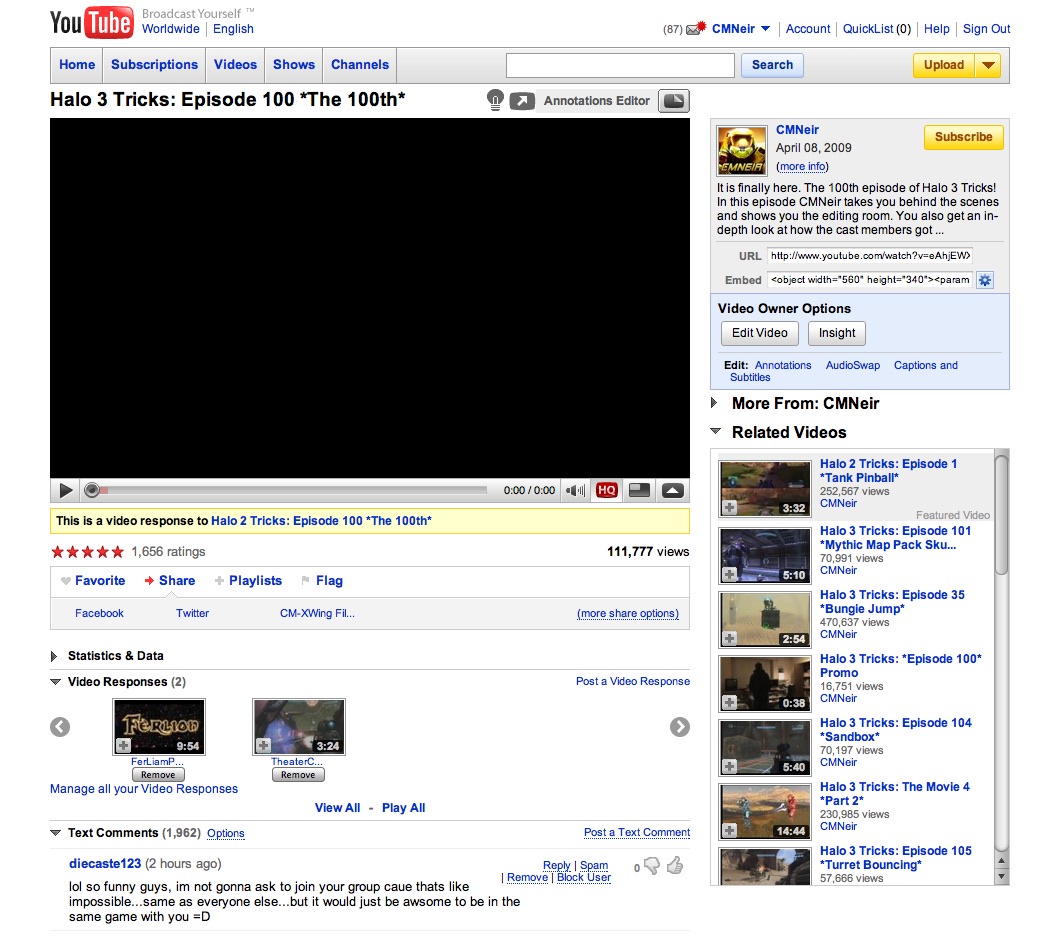Go to the Home tab
Viewport: 1062px width, 937px height.
click(x=77, y=65)
